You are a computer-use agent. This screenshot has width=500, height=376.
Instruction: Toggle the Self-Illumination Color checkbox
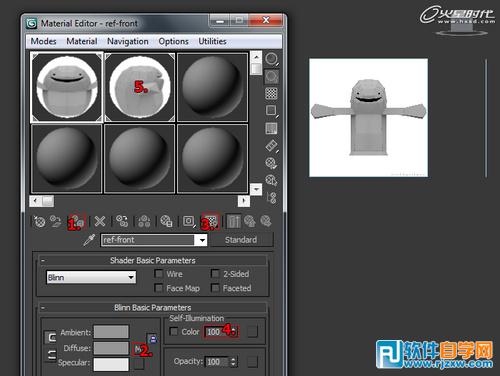[173, 332]
